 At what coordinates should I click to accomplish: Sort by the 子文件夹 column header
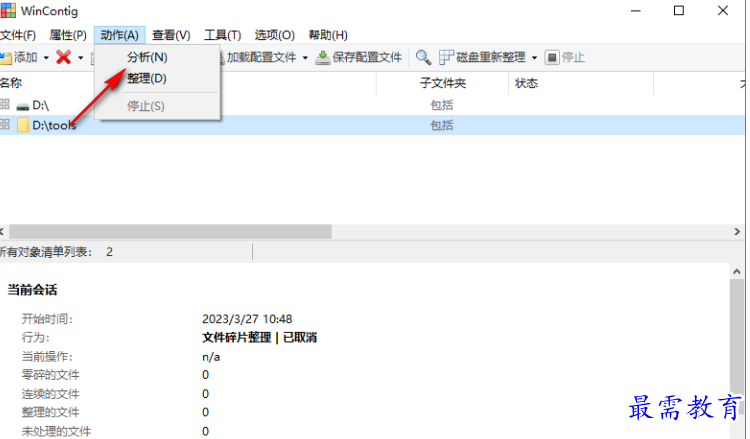442,83
